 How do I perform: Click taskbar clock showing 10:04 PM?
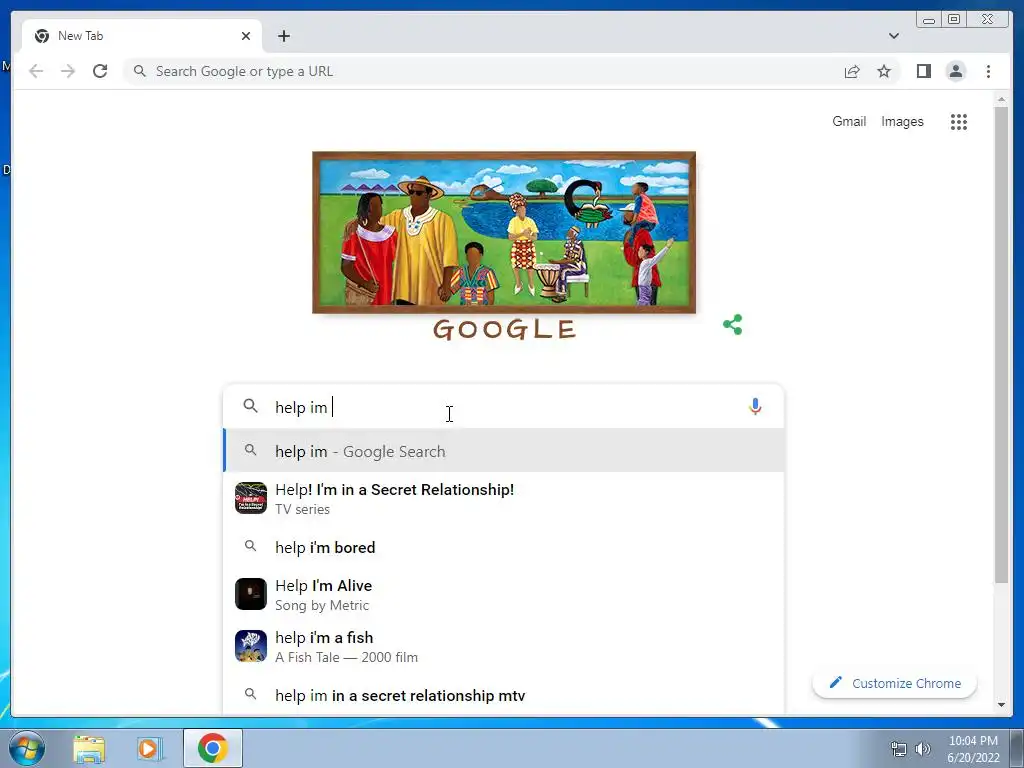pyautogui.click(x=973, y=749)
